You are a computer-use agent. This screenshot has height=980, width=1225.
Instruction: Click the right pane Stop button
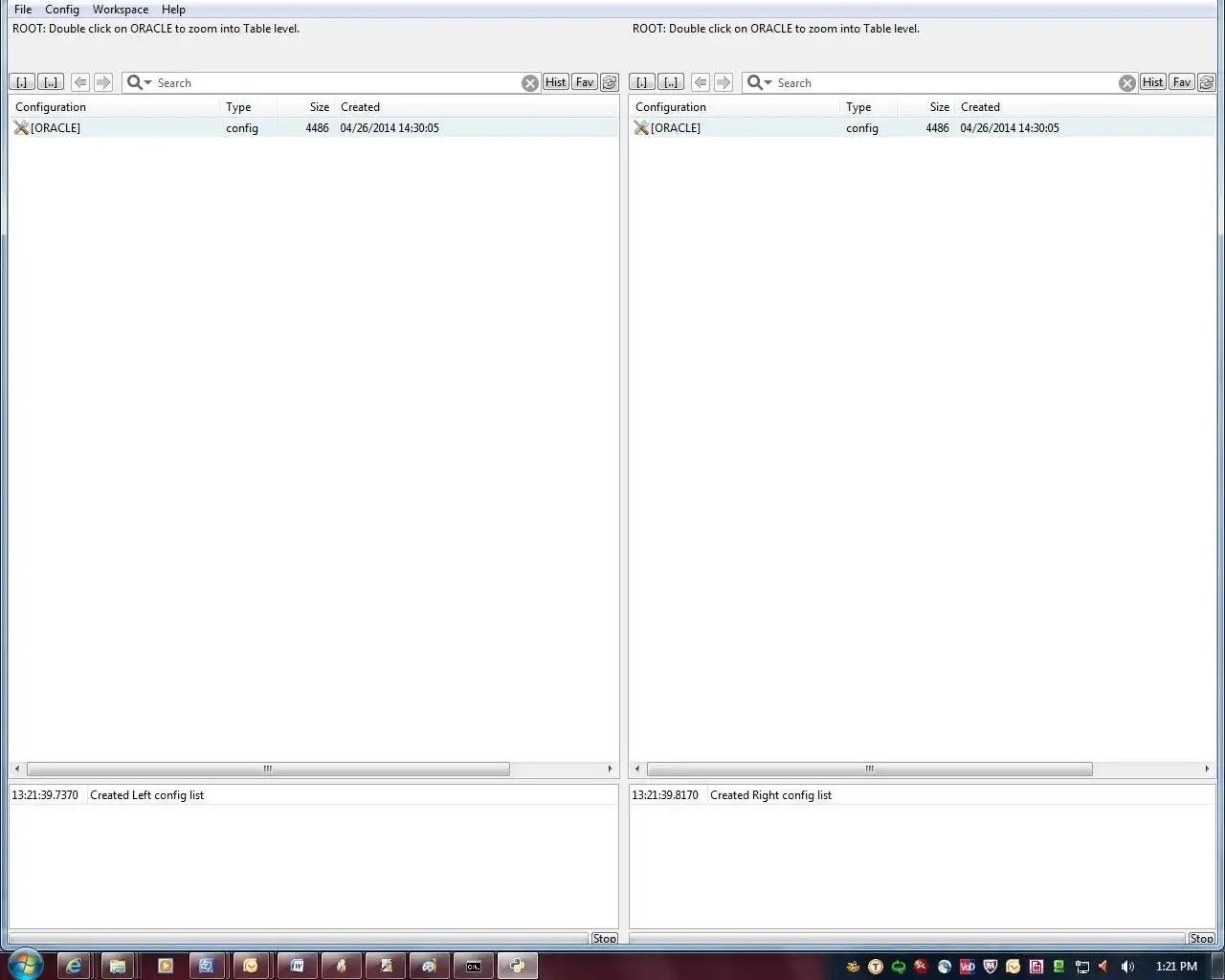[x=1202, y=938]
